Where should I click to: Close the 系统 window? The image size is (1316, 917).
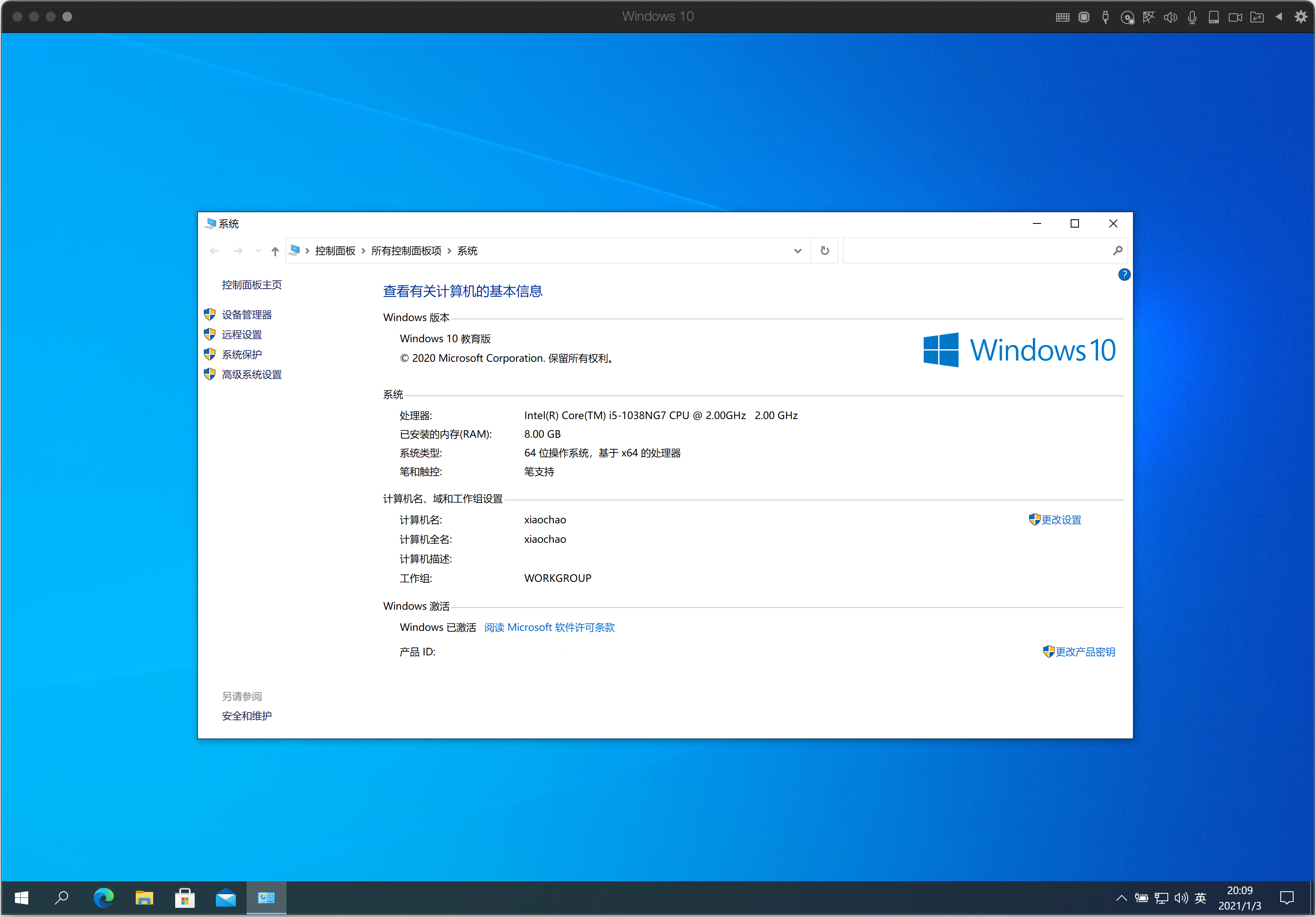[x=1113, y=224]
